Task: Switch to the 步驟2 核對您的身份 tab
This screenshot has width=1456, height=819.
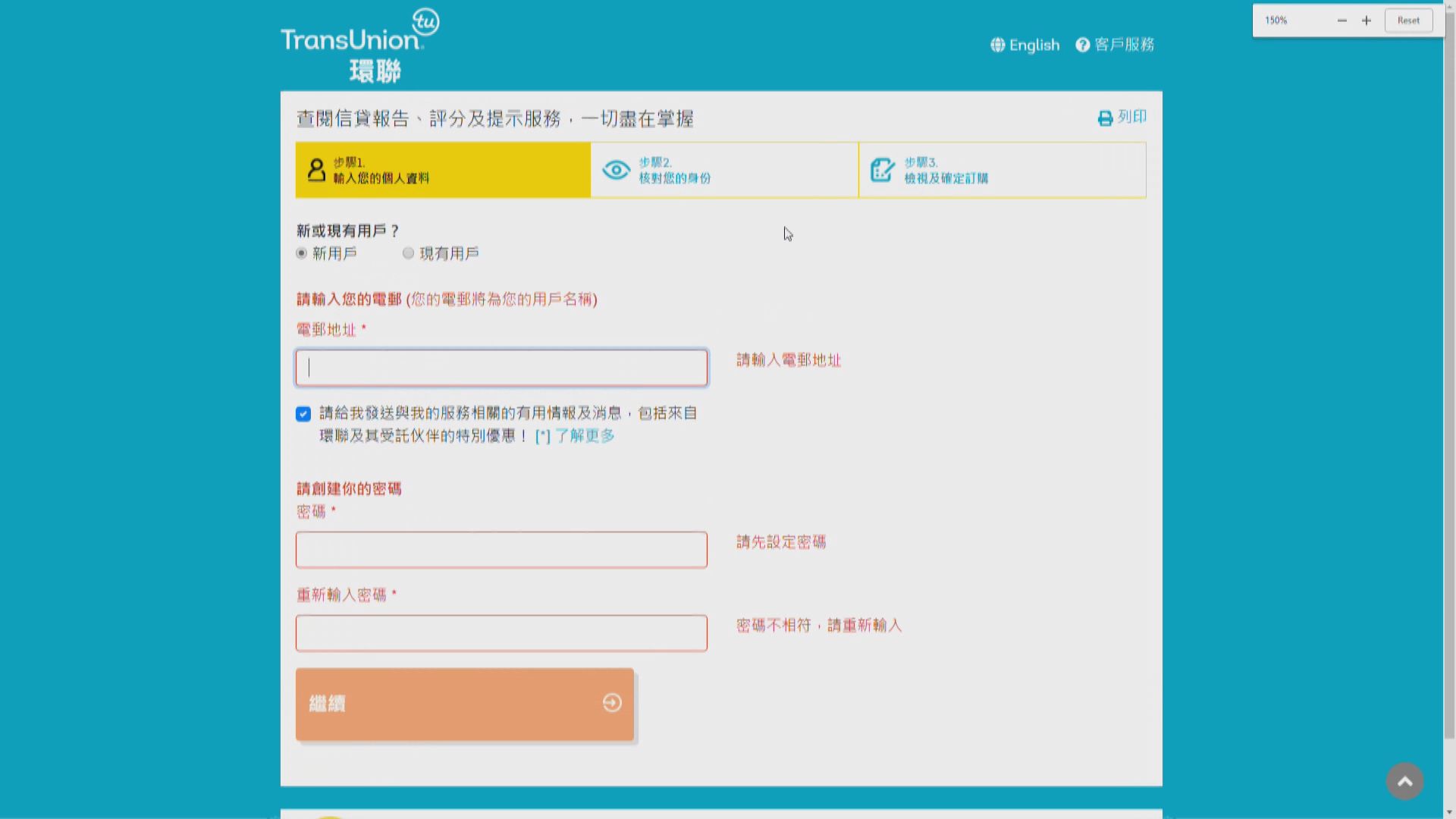Action: (x=724, y=170)
